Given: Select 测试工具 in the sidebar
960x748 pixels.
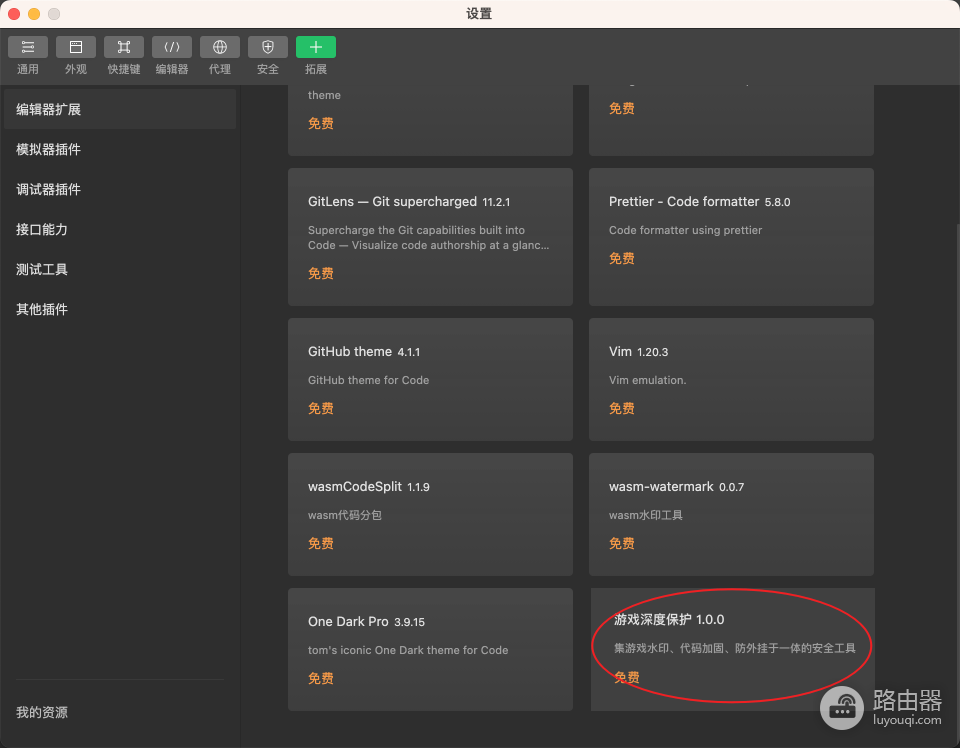Looking at the screenshot, I should (120, 269).
